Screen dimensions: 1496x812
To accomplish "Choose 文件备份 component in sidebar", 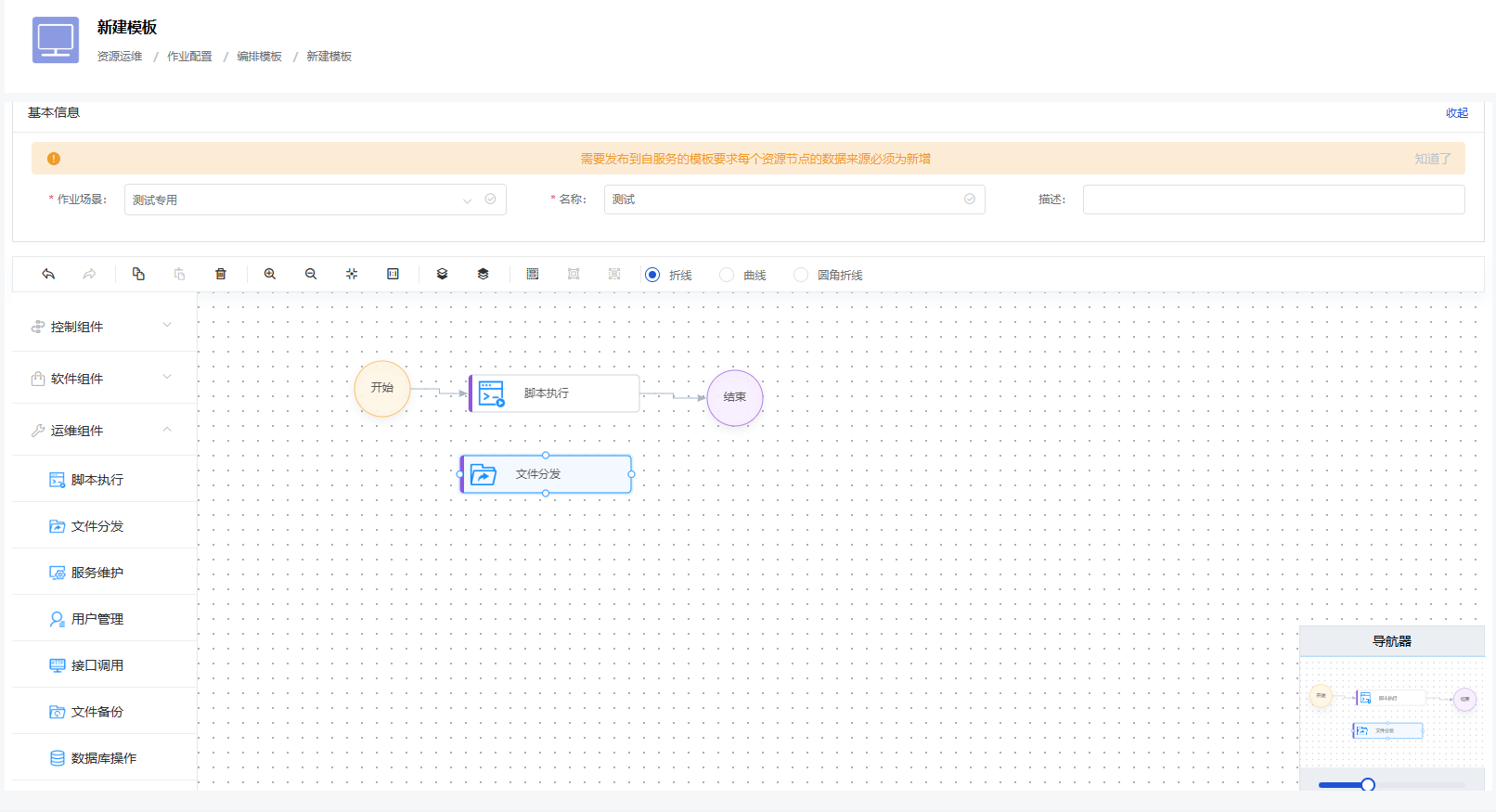I will click(105, 712).
